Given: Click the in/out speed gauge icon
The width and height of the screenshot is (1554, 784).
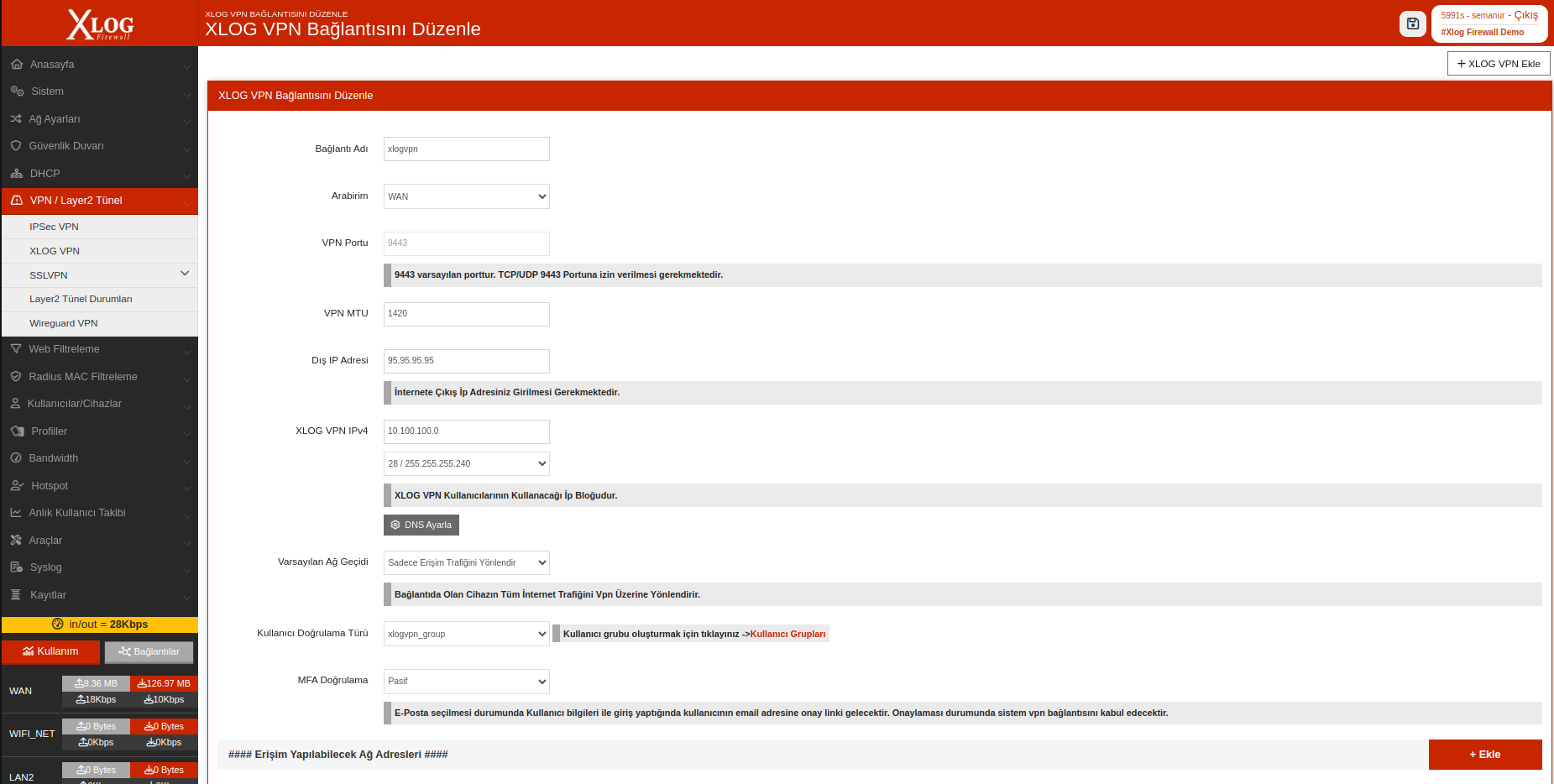Looking at the screenshot, I should [x=58, y=624].
